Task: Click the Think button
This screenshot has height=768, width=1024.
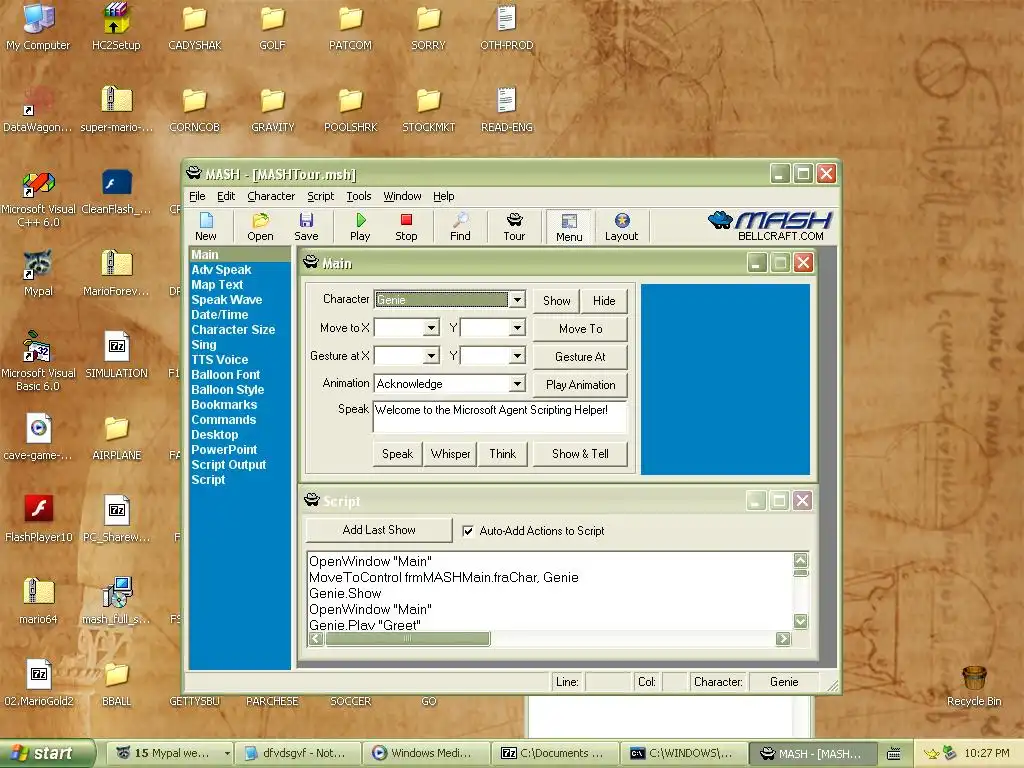Action: pos(503,454)
